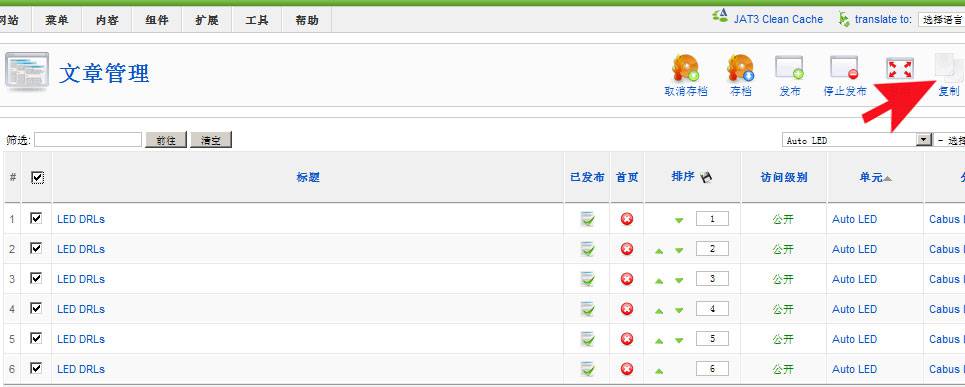This screenshot has width=965, height=387.
Task: Click the order number field in row 6
Action: [x=712, y=369]
